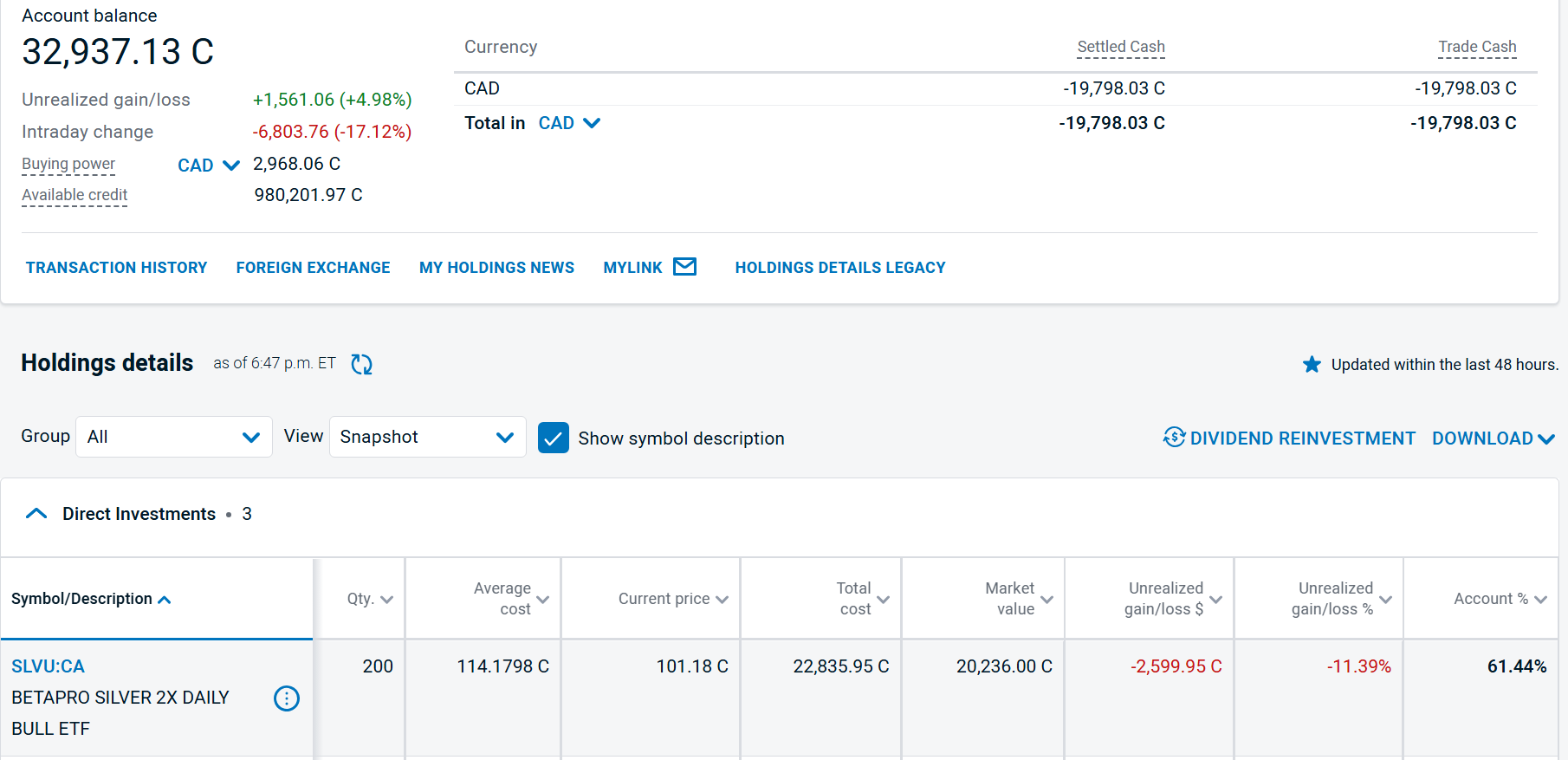1568x760 pixels.
Task: Sort by Unrealized gain/loss % column
Action: pyautogui.click(x=1342, y=599)
